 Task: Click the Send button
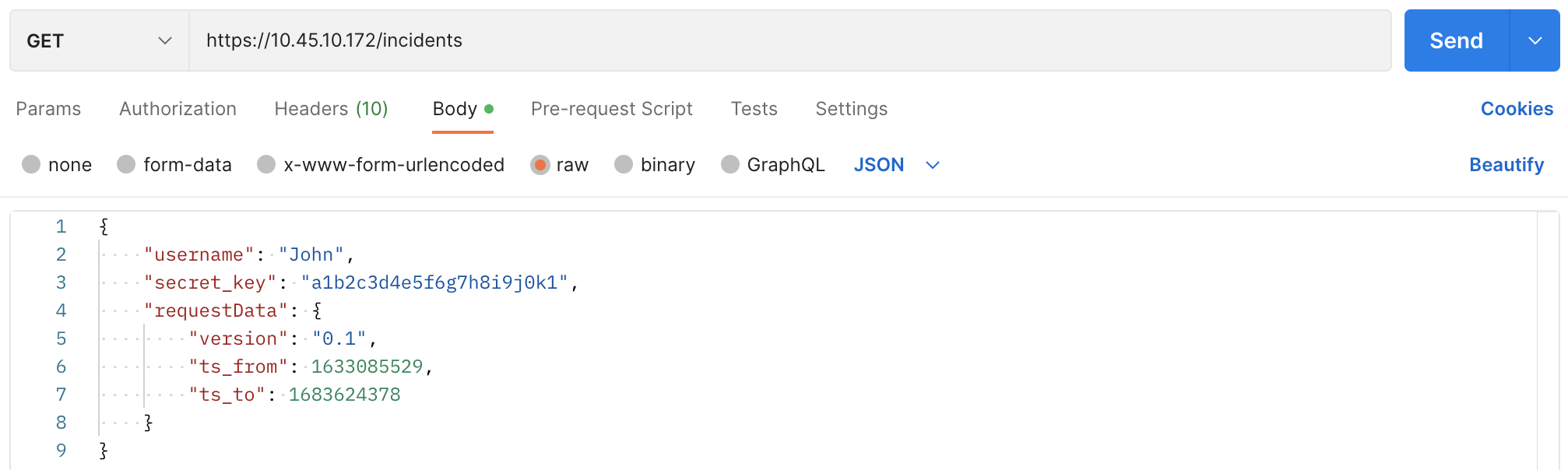(1455, 40)
